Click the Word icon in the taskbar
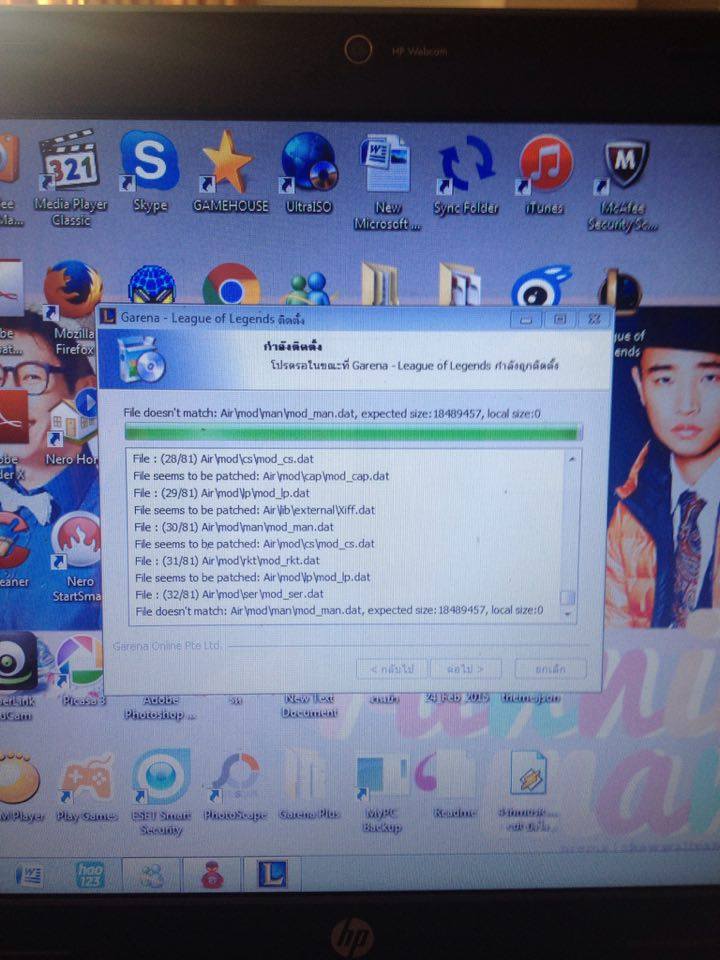Image resolution: width=720 pixels, height=960 pixels. click(x=29, y=874)
